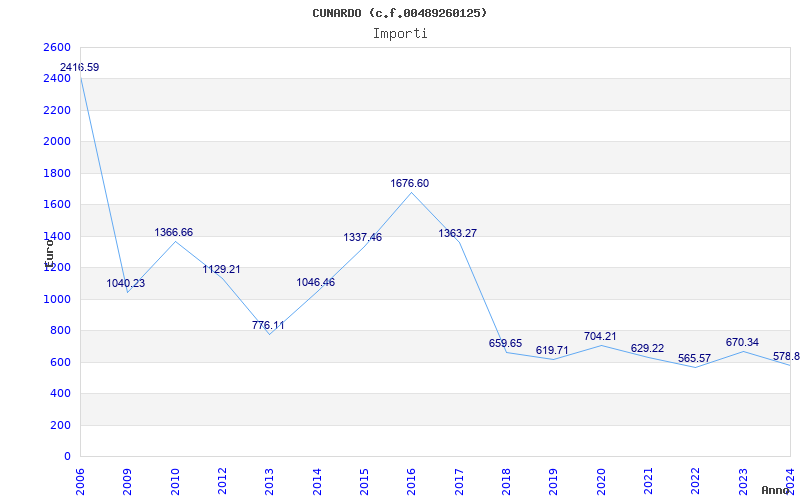The height and width of the screenshot is (500, 800).
Task: Select the 2016 x-axis year label
Action: point(412,481)
